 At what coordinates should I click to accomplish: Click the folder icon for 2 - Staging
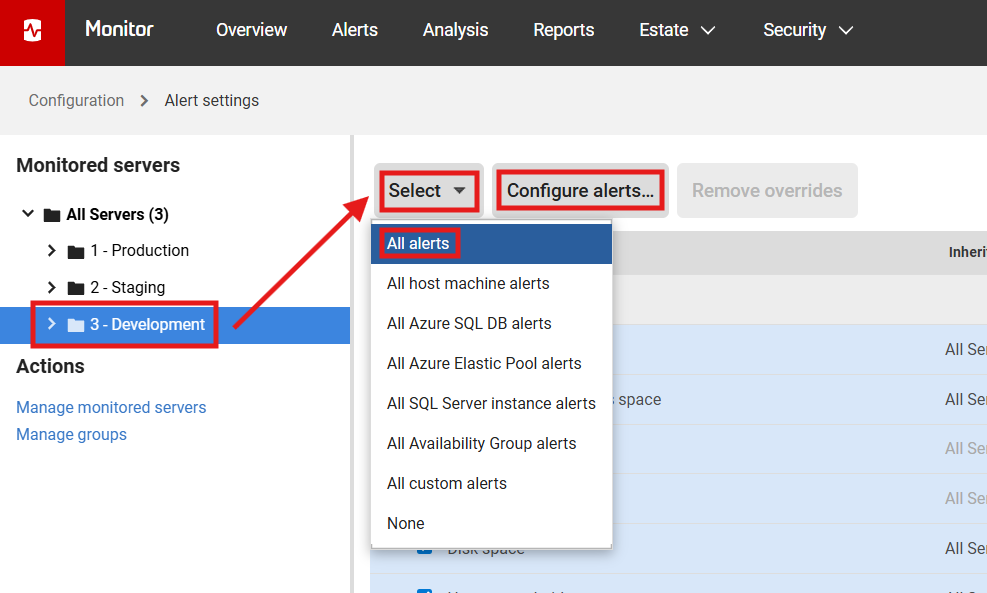[76, 287]
